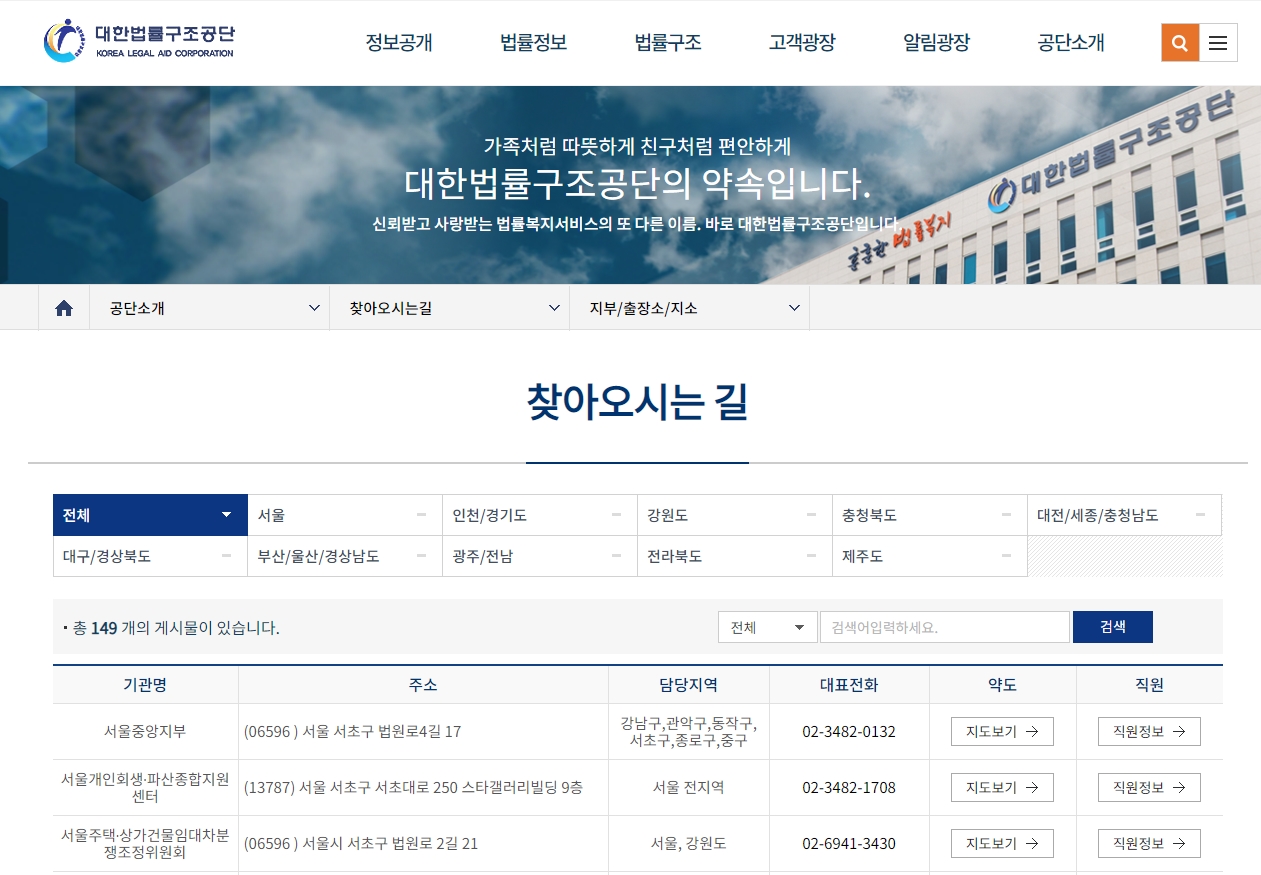Expand the 찾아오시는길 breadcrumb dropdown

click(450, 308)
